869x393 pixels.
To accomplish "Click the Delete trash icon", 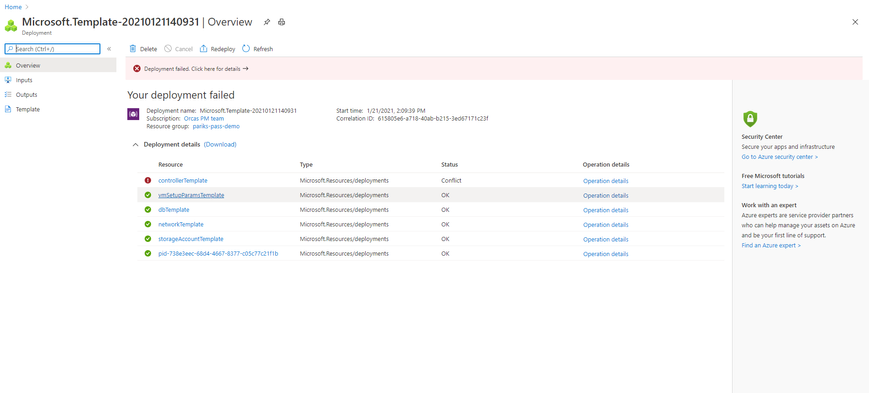I will [x=133, y=49].
